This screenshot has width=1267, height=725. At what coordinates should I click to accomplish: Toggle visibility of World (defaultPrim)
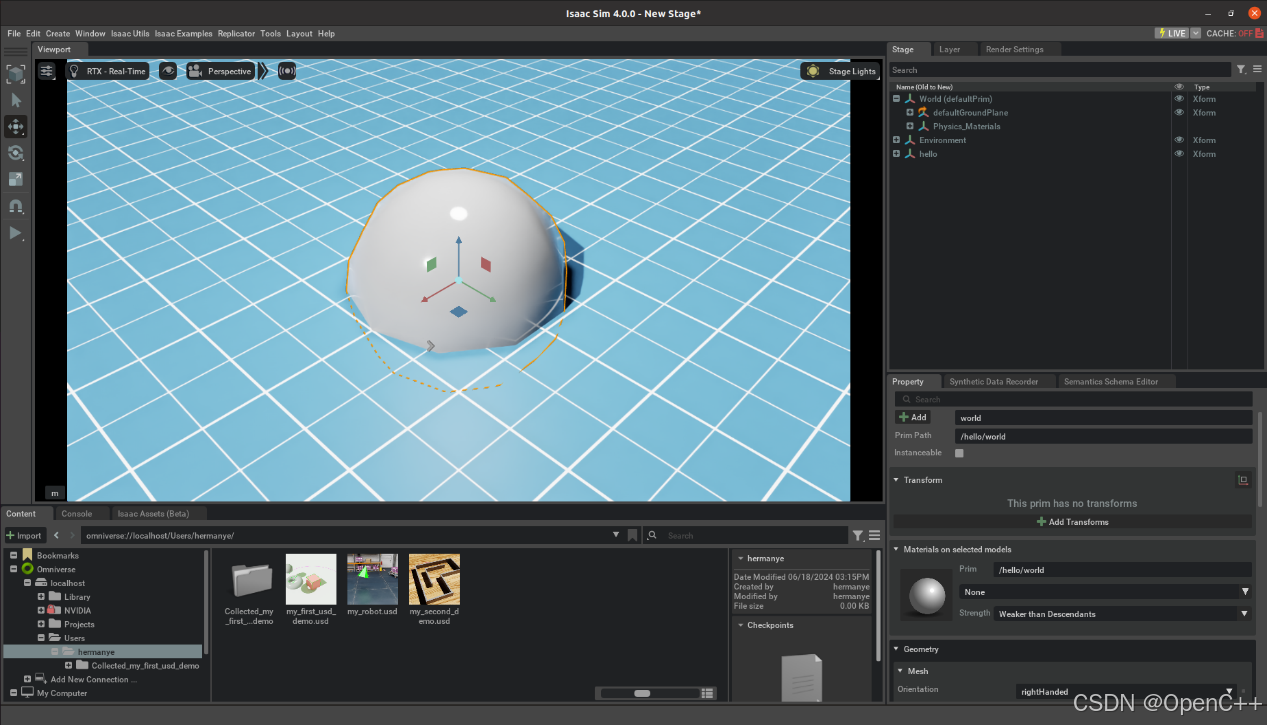(1179, 99)
